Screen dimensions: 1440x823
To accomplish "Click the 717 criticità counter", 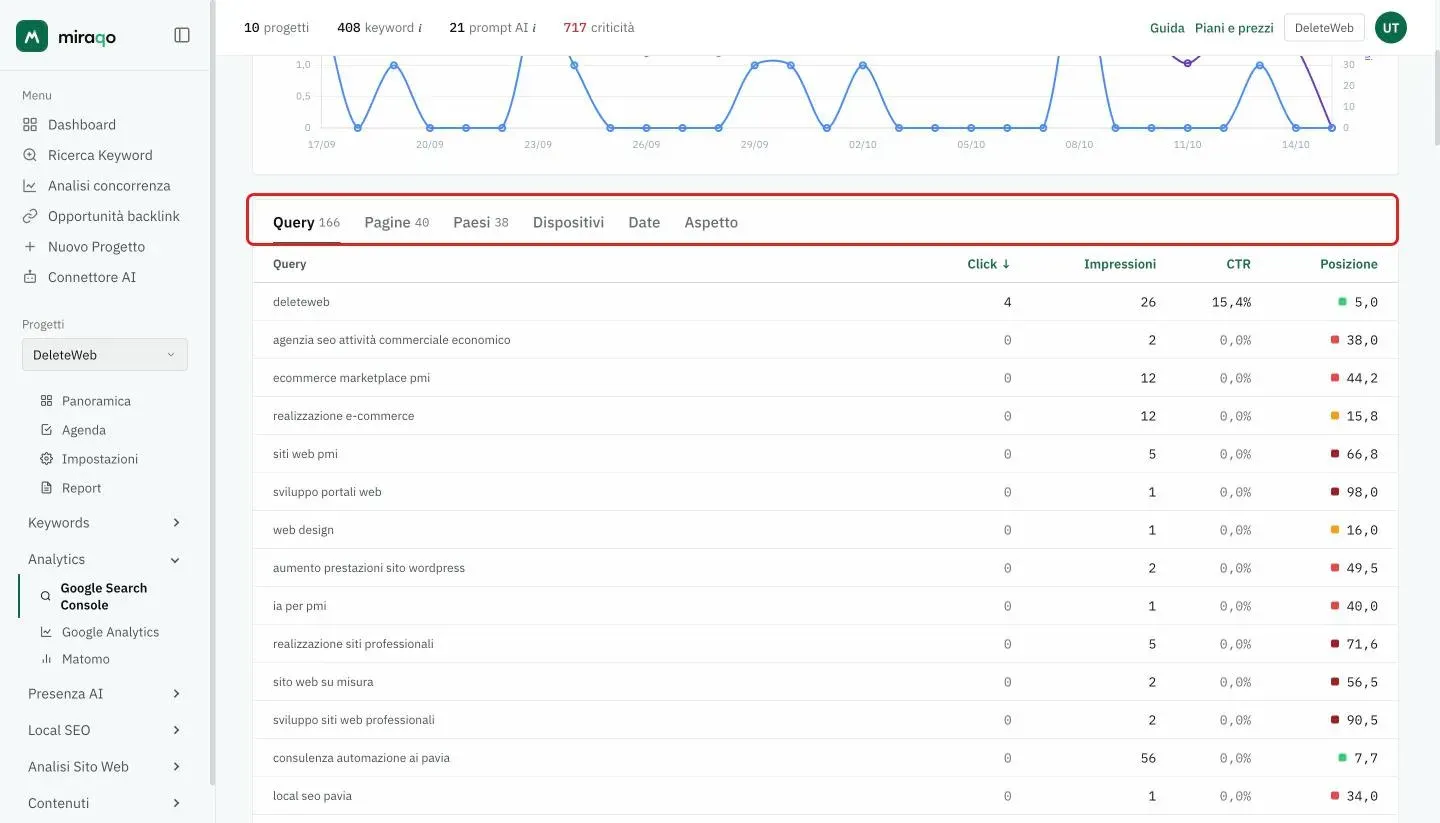I will coord(599,28).
